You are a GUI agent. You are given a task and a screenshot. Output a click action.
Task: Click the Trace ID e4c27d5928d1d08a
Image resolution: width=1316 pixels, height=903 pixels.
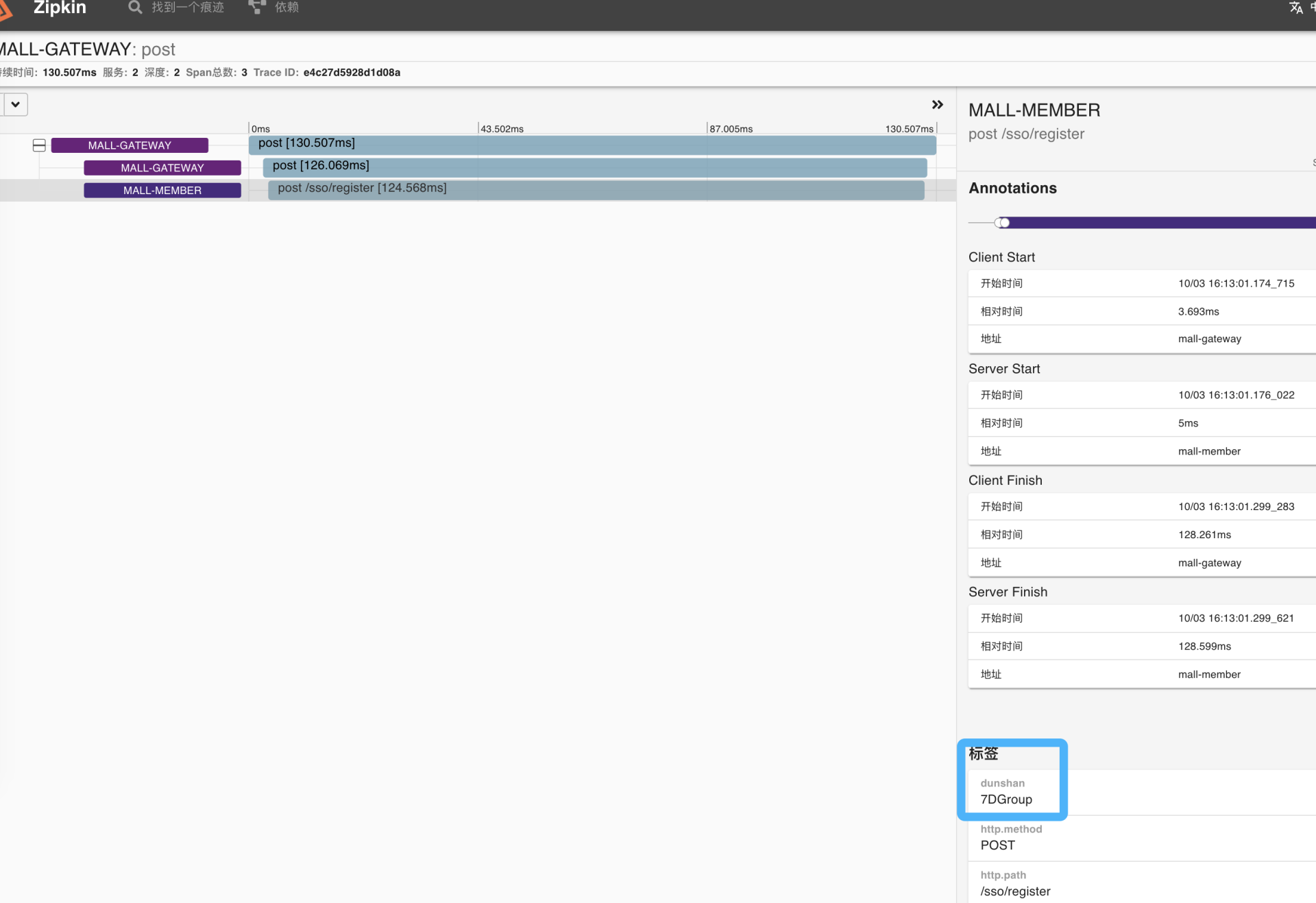coord(352,73)
